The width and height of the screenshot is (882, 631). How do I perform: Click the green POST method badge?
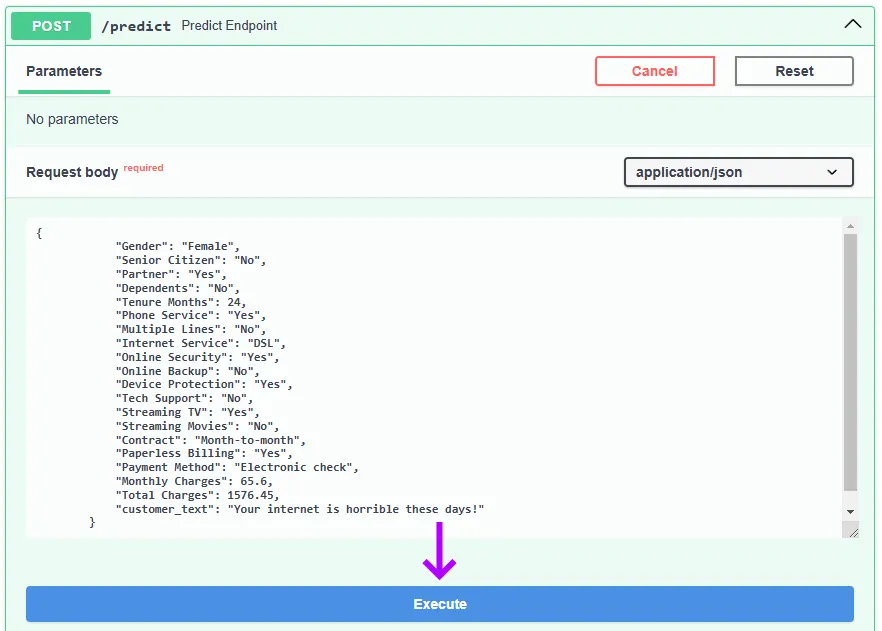coord(50,25)
